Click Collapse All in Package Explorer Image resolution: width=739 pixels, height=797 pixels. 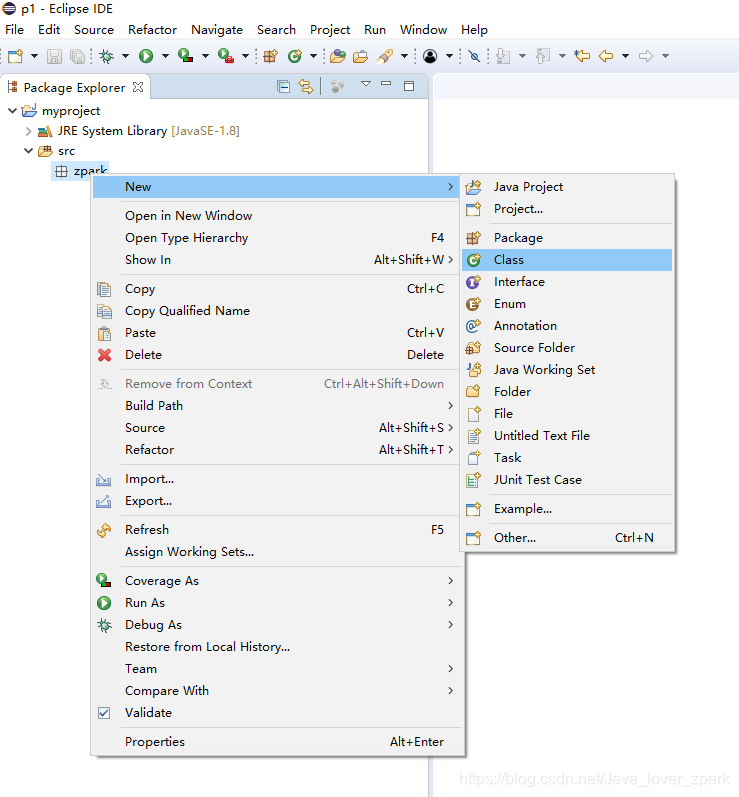tap(284, 87)
